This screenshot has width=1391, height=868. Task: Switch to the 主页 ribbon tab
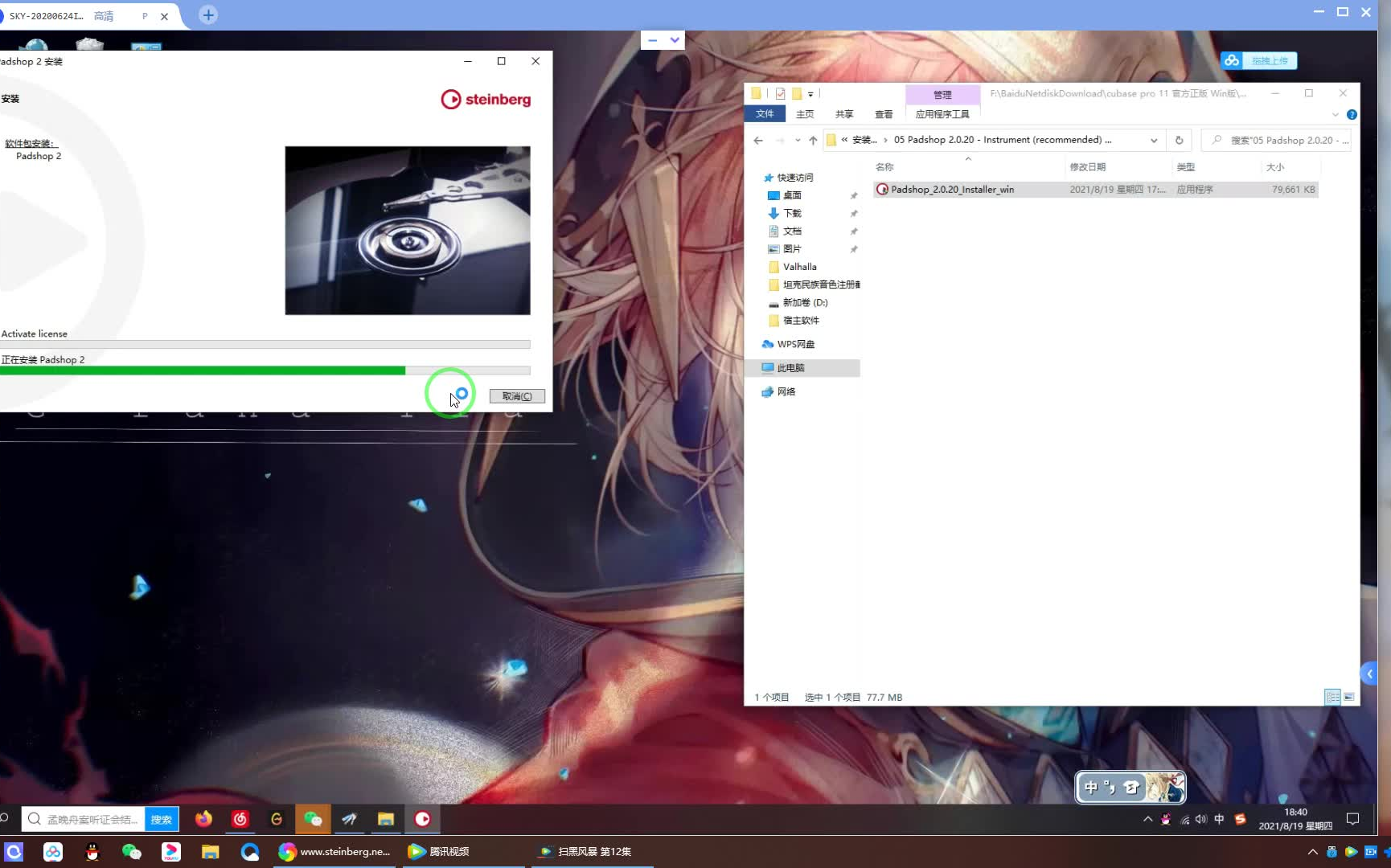pos(805,114)
